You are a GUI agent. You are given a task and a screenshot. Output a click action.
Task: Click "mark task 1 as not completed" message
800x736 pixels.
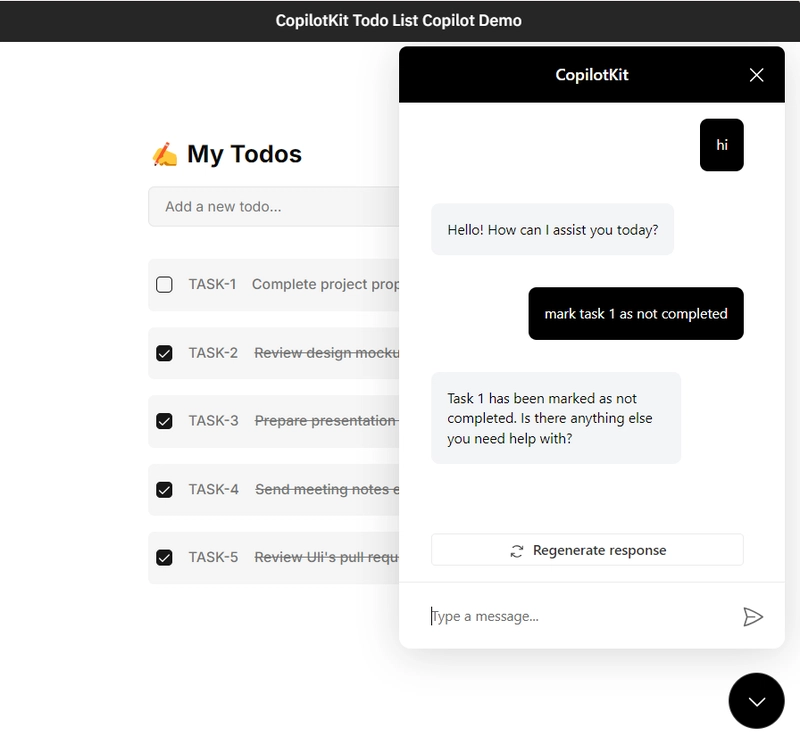pyautogui.click(x=636, y=314)
